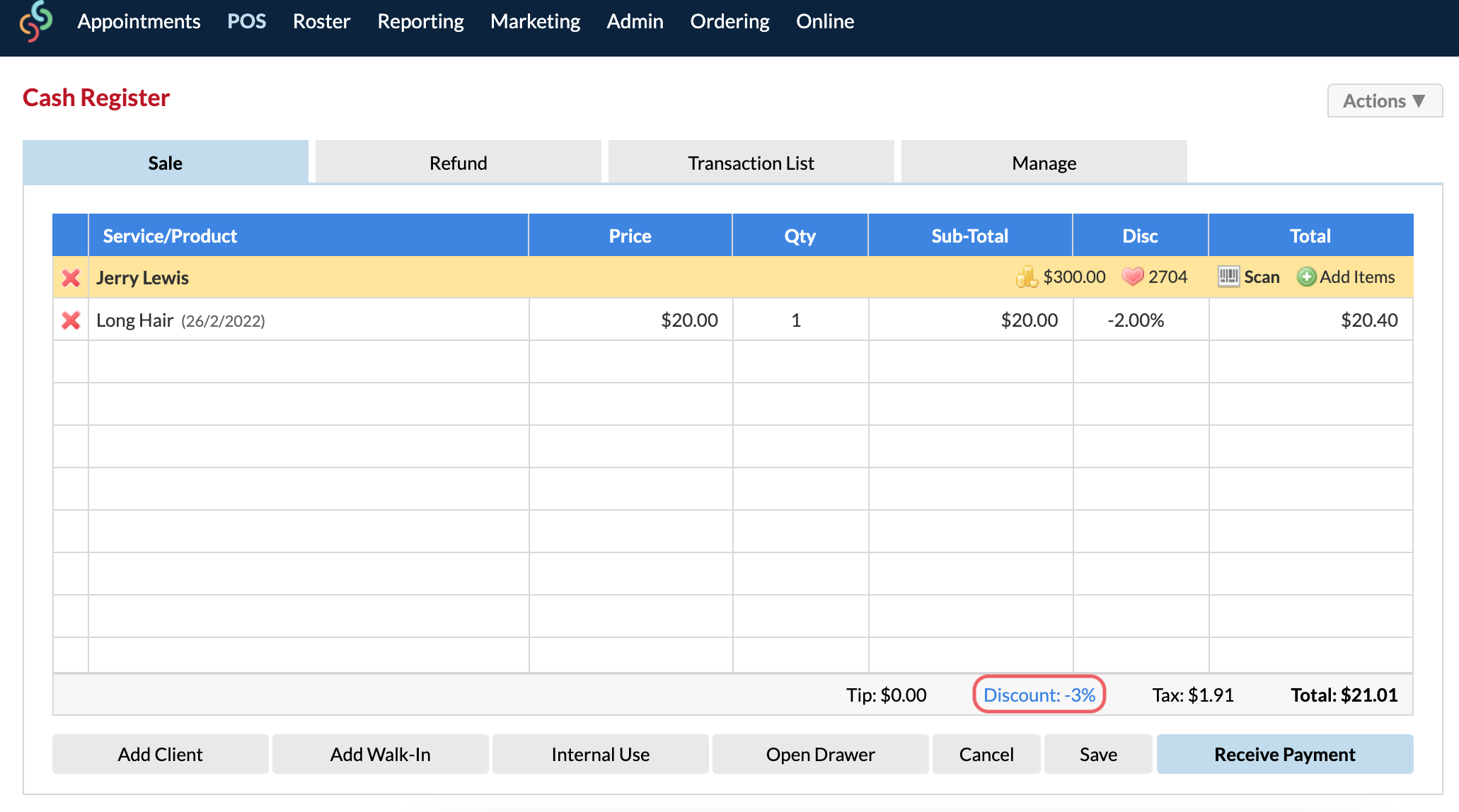Viewport: 1459px width, 812px height.
Task: Click the (26/2/2022) date text
Action: tap(223, 321)
